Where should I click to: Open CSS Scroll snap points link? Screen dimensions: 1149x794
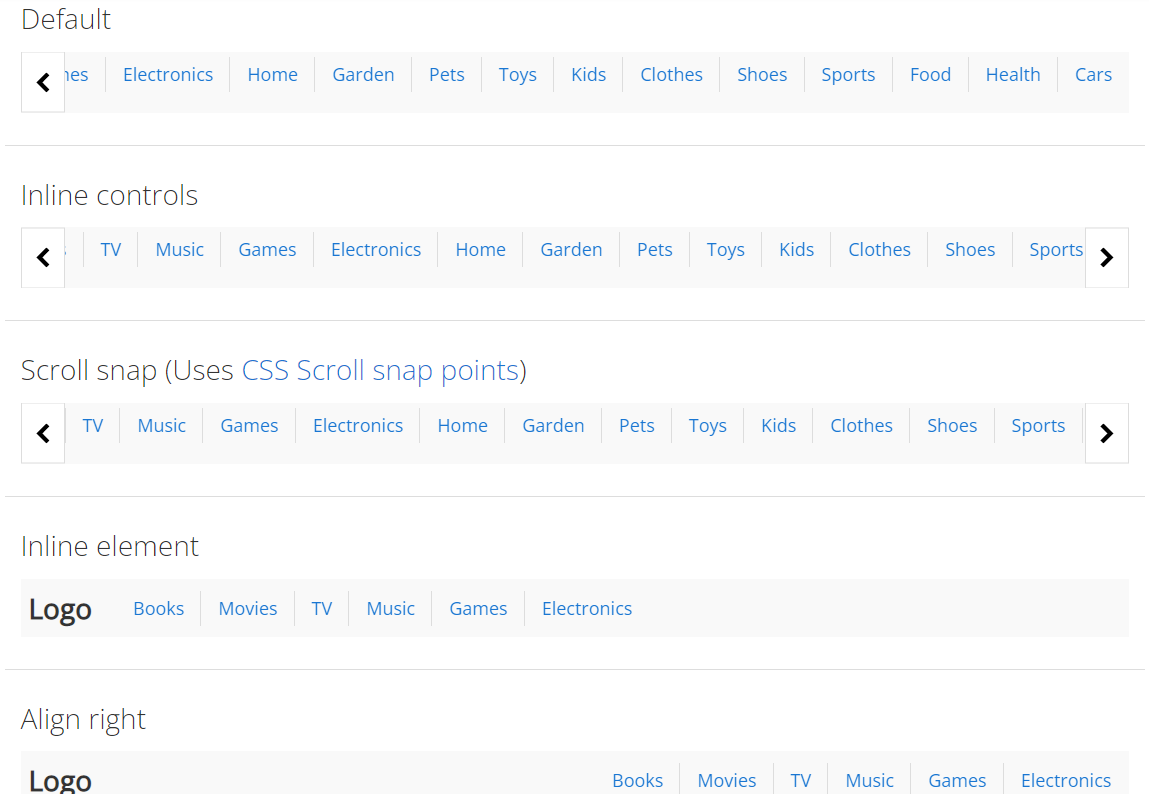[381, 371]
